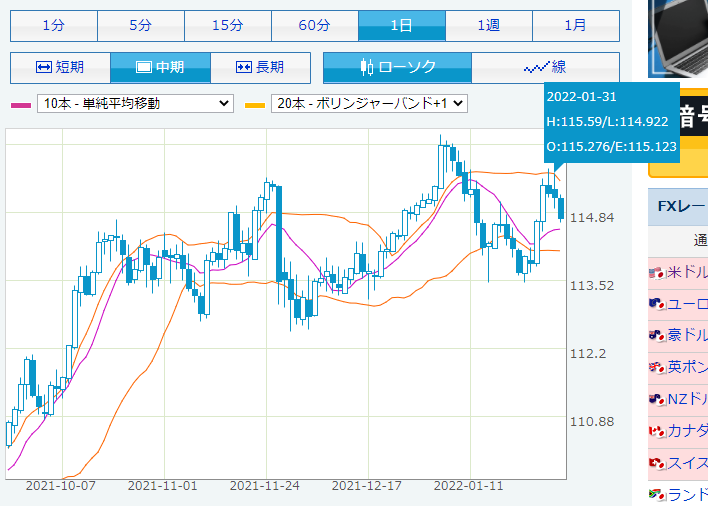
Task: Click the カナダ flag icon
Action: [657, 431]
